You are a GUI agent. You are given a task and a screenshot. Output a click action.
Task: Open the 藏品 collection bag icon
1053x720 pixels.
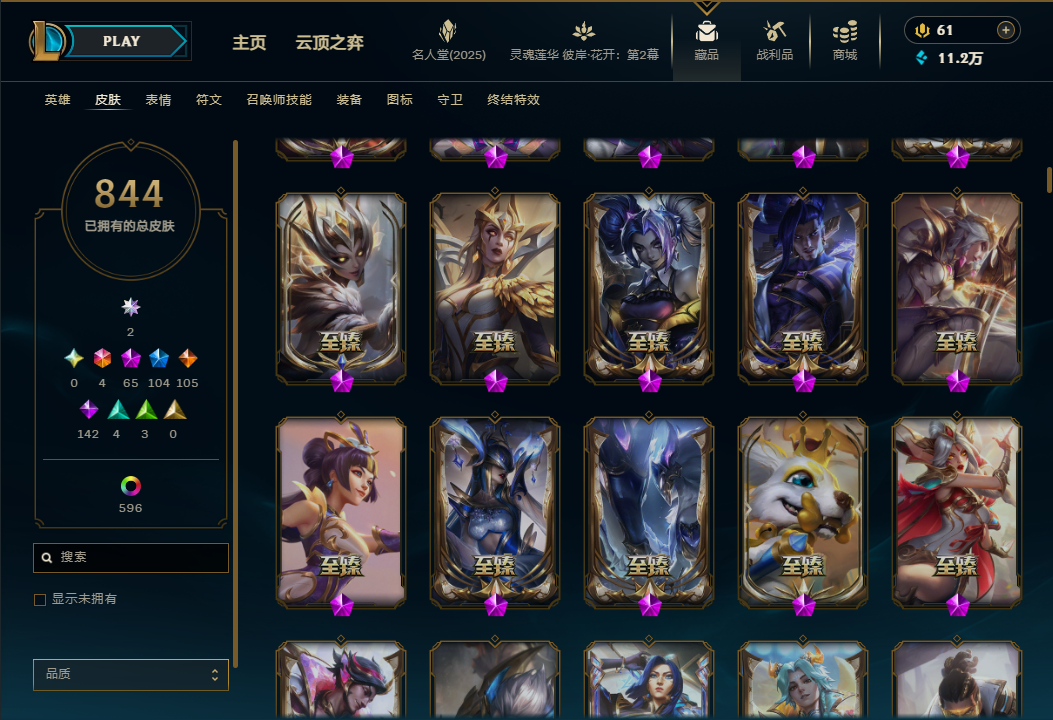pos(706,31)
